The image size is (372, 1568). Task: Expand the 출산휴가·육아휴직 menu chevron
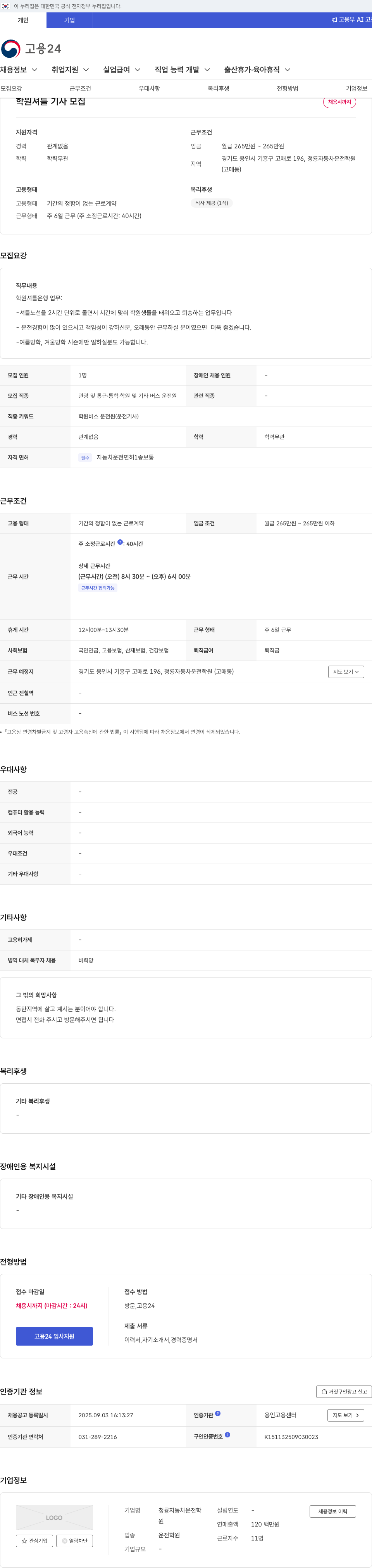[288, 70]
